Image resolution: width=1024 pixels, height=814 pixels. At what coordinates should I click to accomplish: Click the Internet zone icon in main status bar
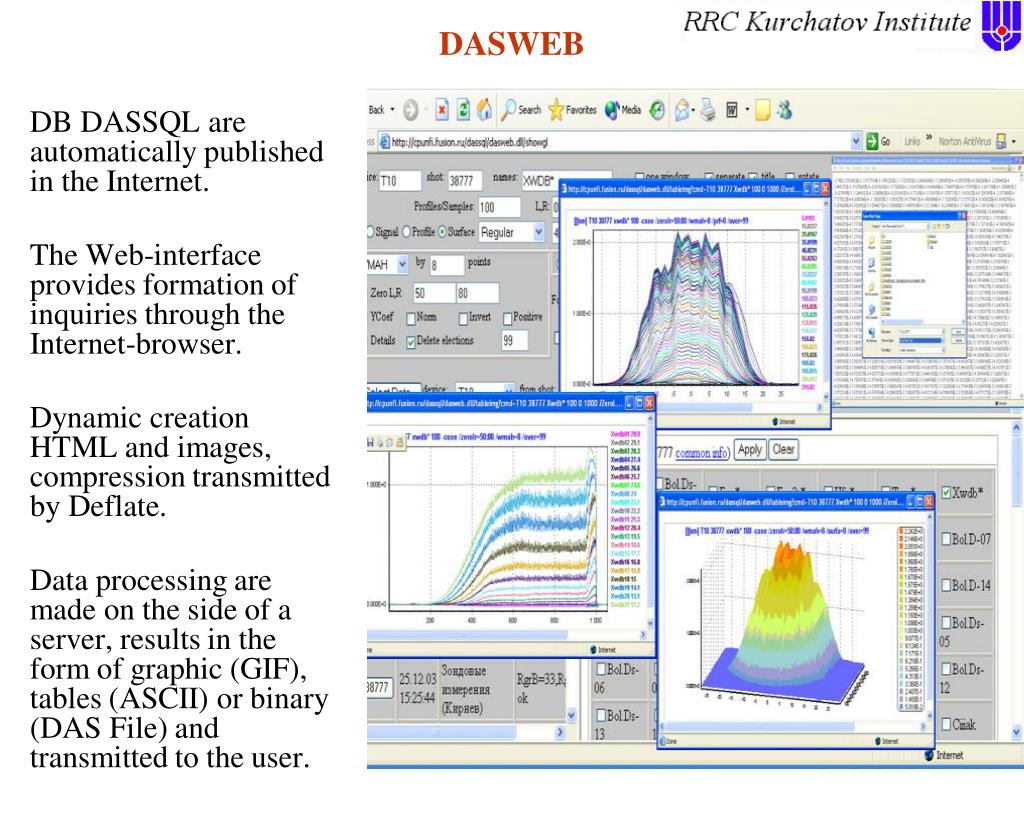pyautogui.click(x=929, y=756)
